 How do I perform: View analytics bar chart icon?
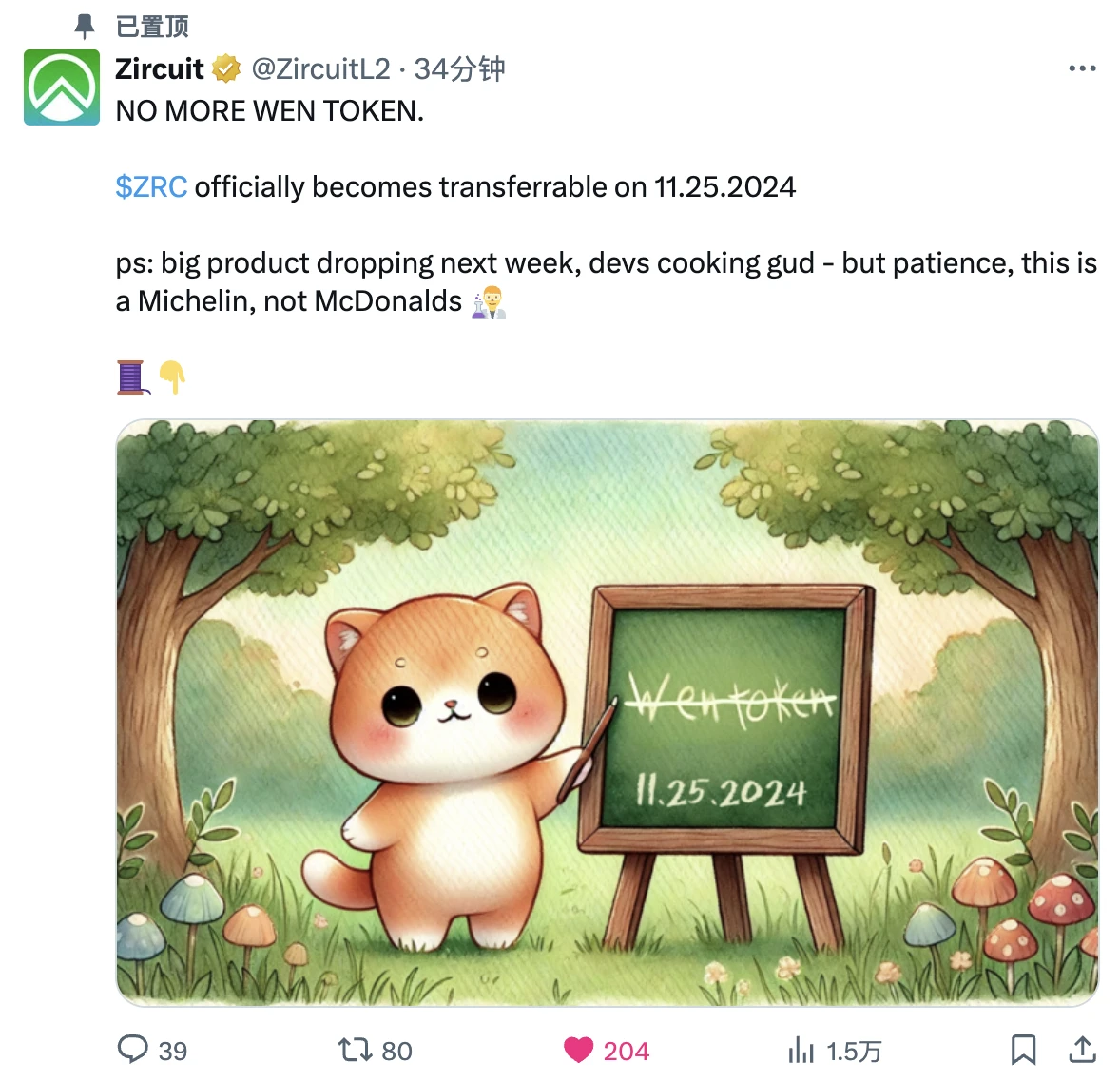pyautogui.click(x=801, y=1051)
